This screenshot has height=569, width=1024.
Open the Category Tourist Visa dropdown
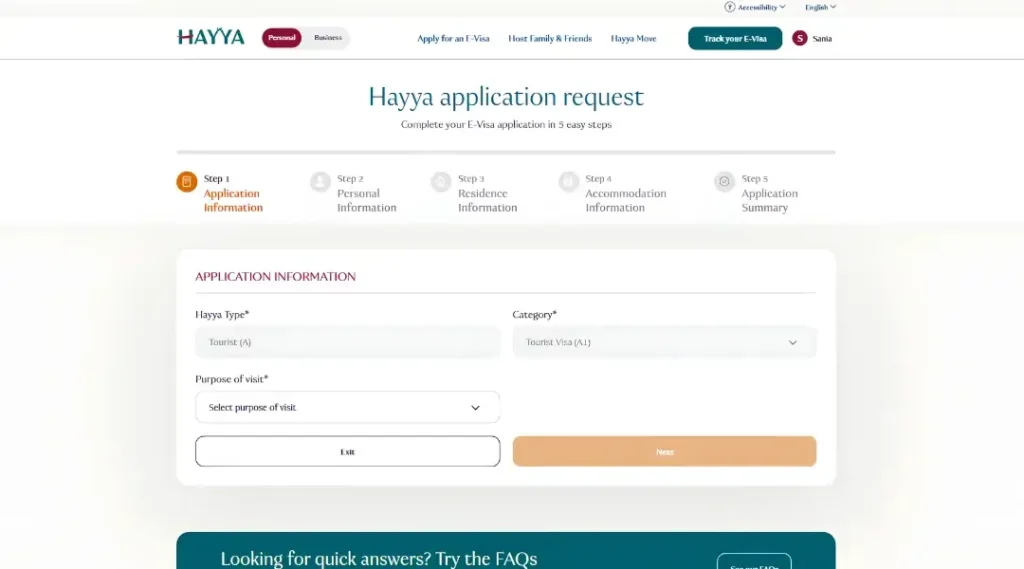coord(664,342)
